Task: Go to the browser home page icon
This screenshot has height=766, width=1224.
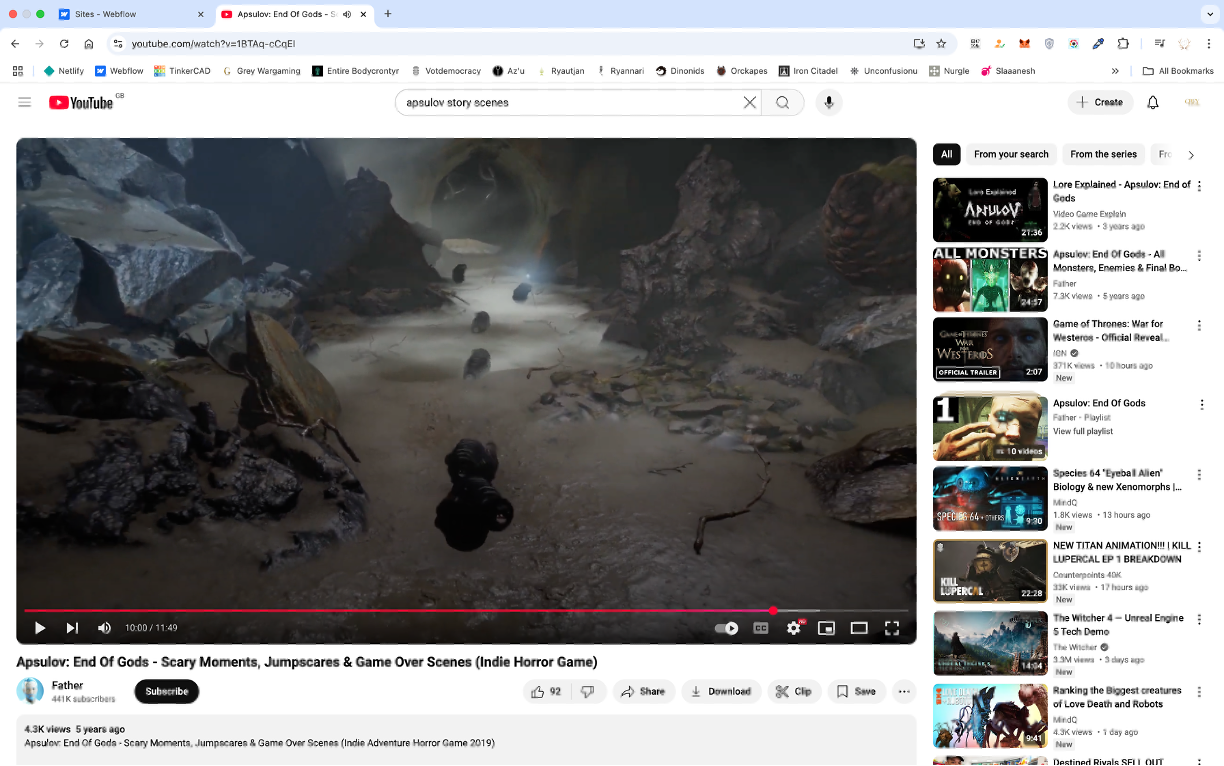Action: pos(89,44)
